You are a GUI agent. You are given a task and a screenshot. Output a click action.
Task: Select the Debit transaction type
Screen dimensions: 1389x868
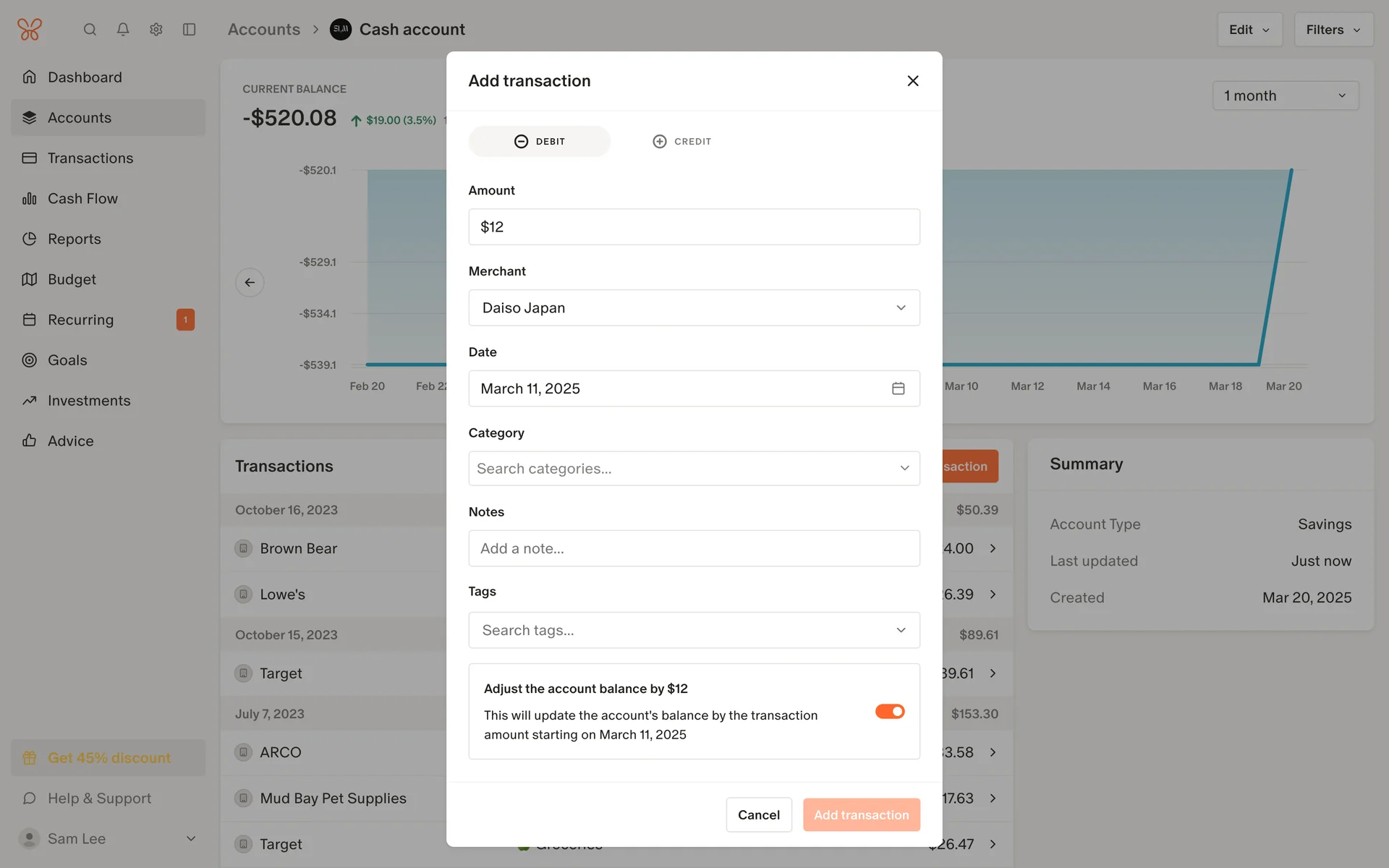click(x=540, y=142)
